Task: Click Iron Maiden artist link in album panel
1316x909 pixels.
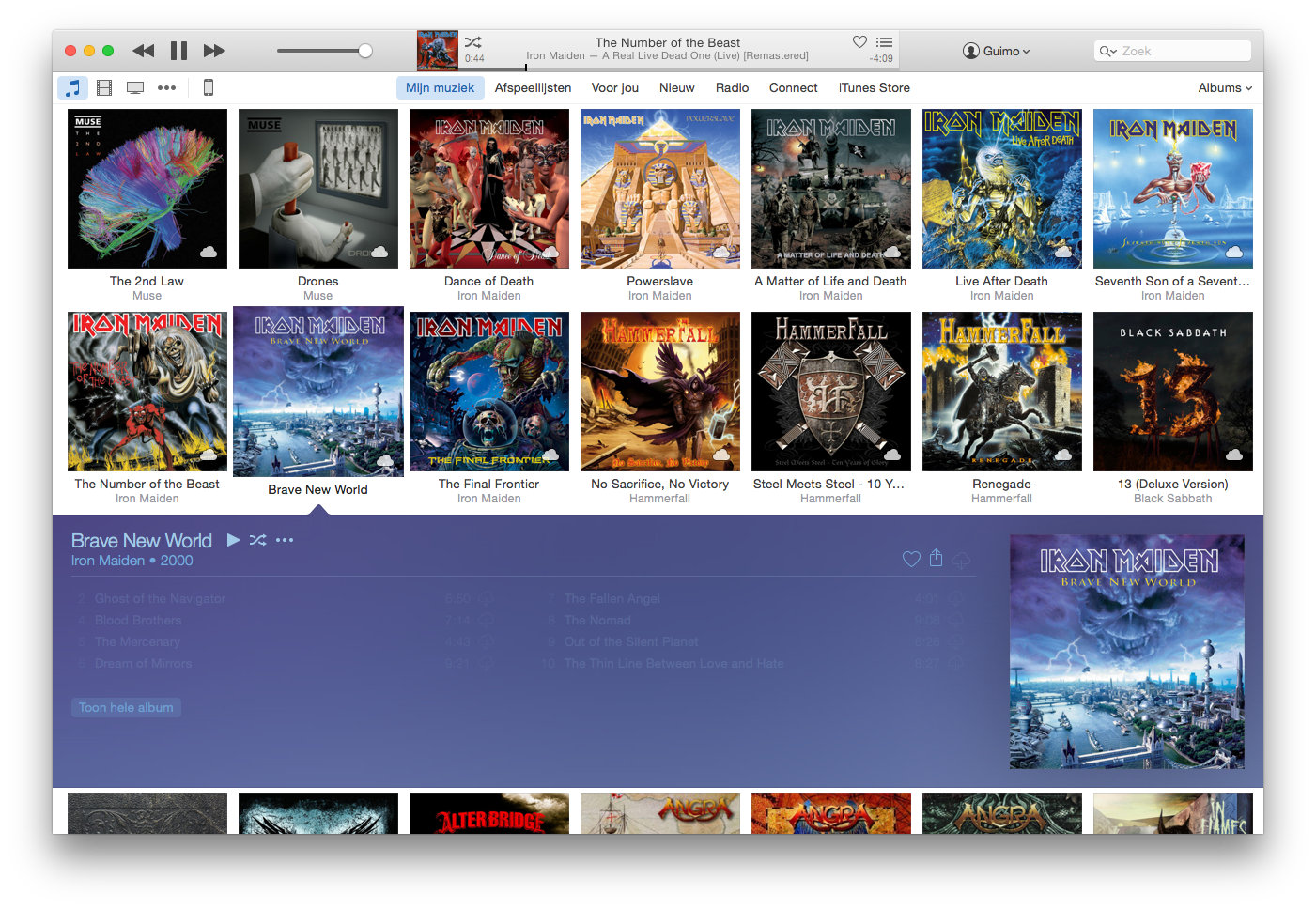Action: [108, 561]
